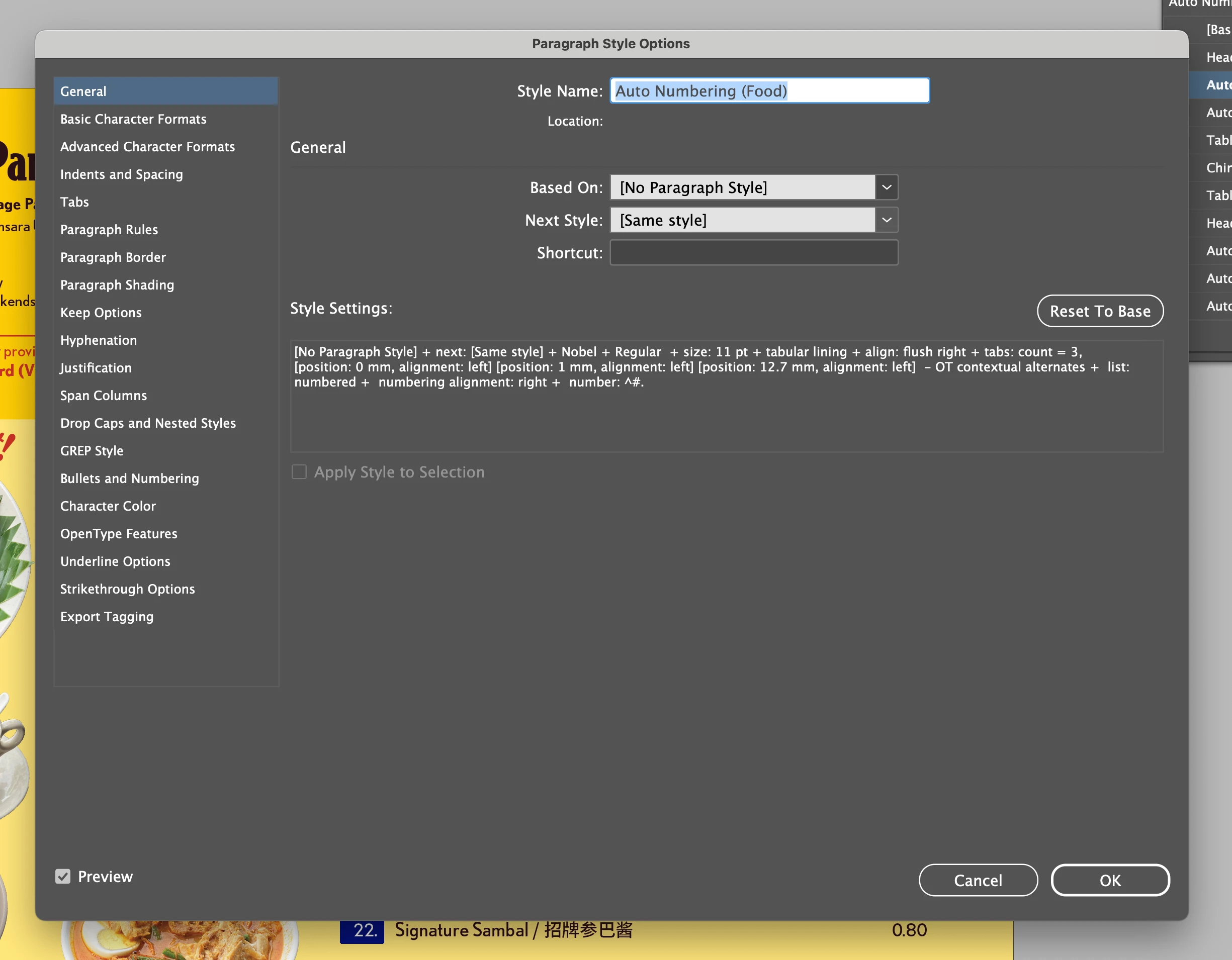Select the Export Tagging category
The height and width of the screenshot is (960, 1232).
coord(107,616)
